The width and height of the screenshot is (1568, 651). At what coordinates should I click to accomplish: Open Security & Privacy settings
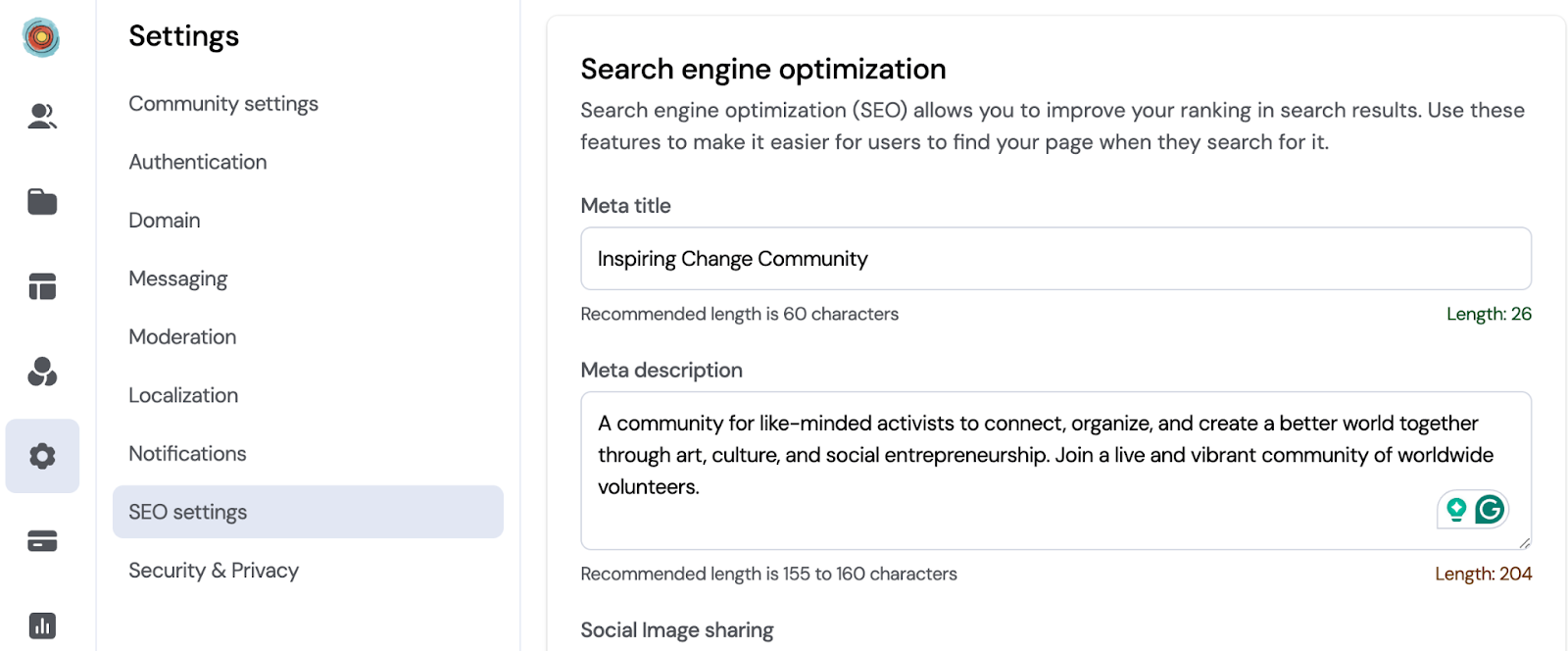point(214,571)
